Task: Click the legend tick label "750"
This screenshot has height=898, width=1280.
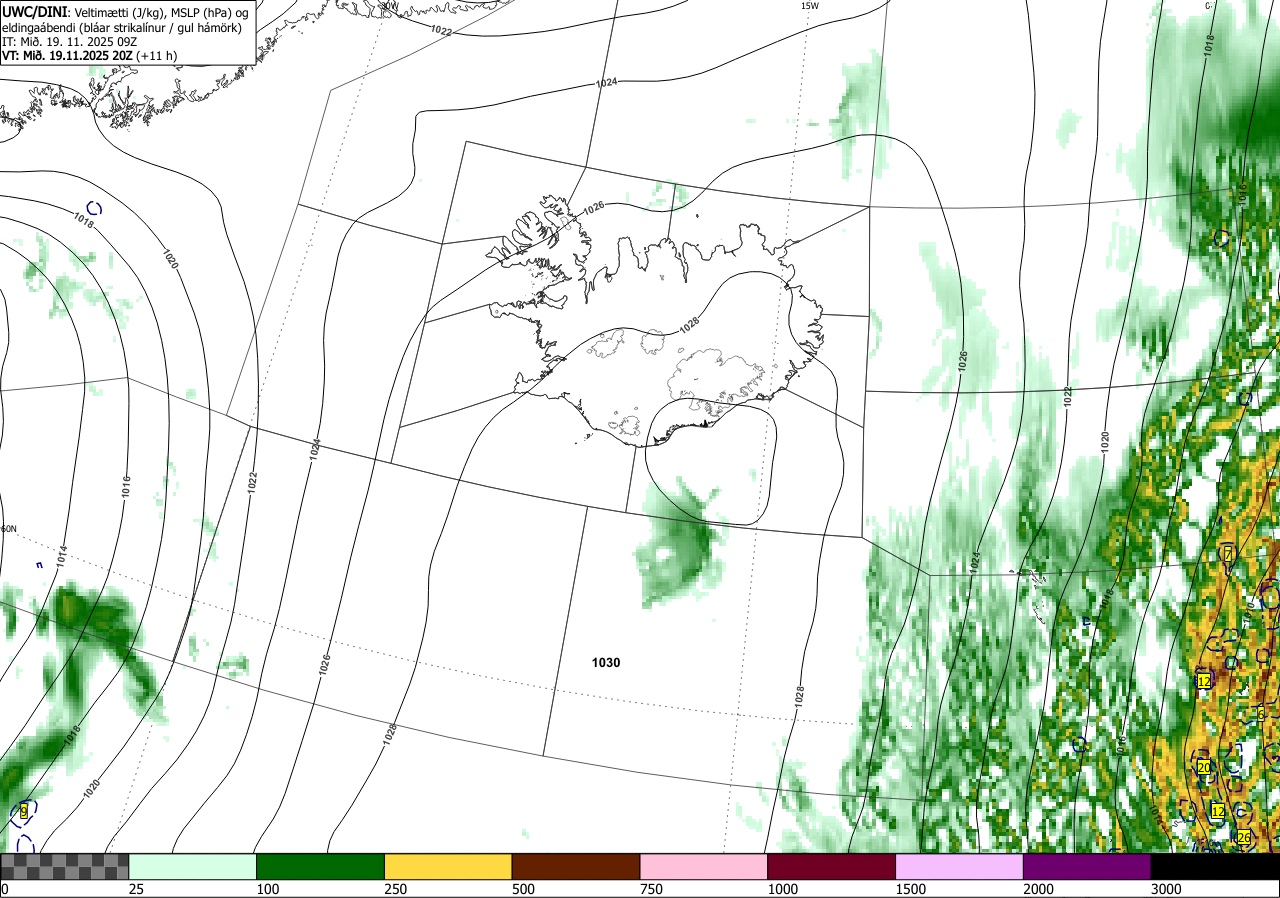Action: pyautogui.click(x=651, y=889)
